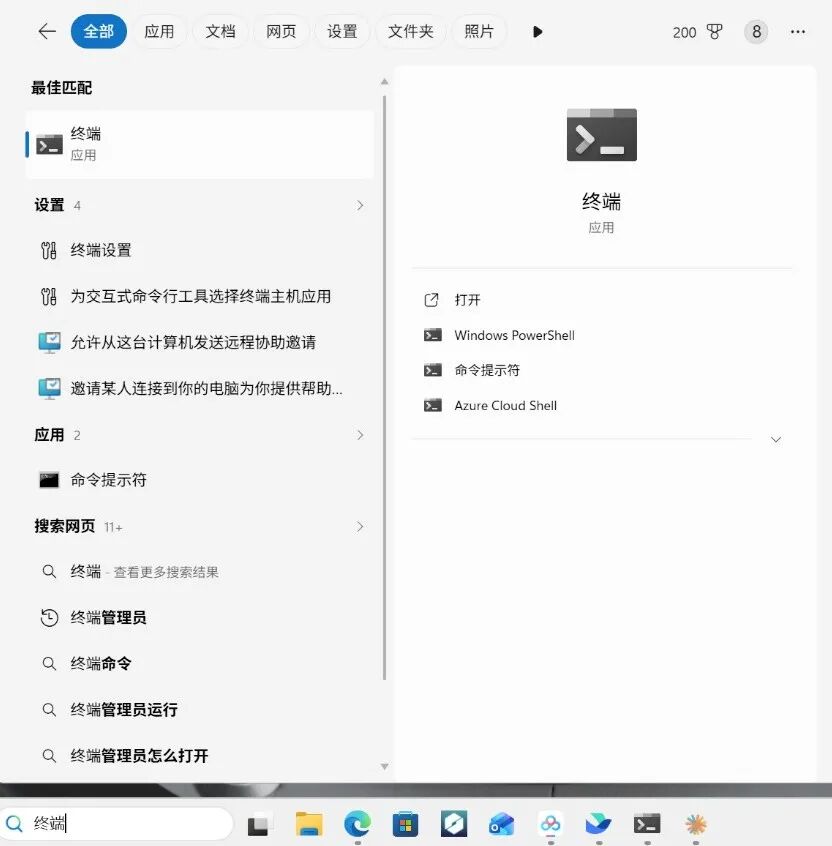Click the down chevron below Azure Cloud Shell
This screenshot has height=846, width=832.
[x=776, y=439]
